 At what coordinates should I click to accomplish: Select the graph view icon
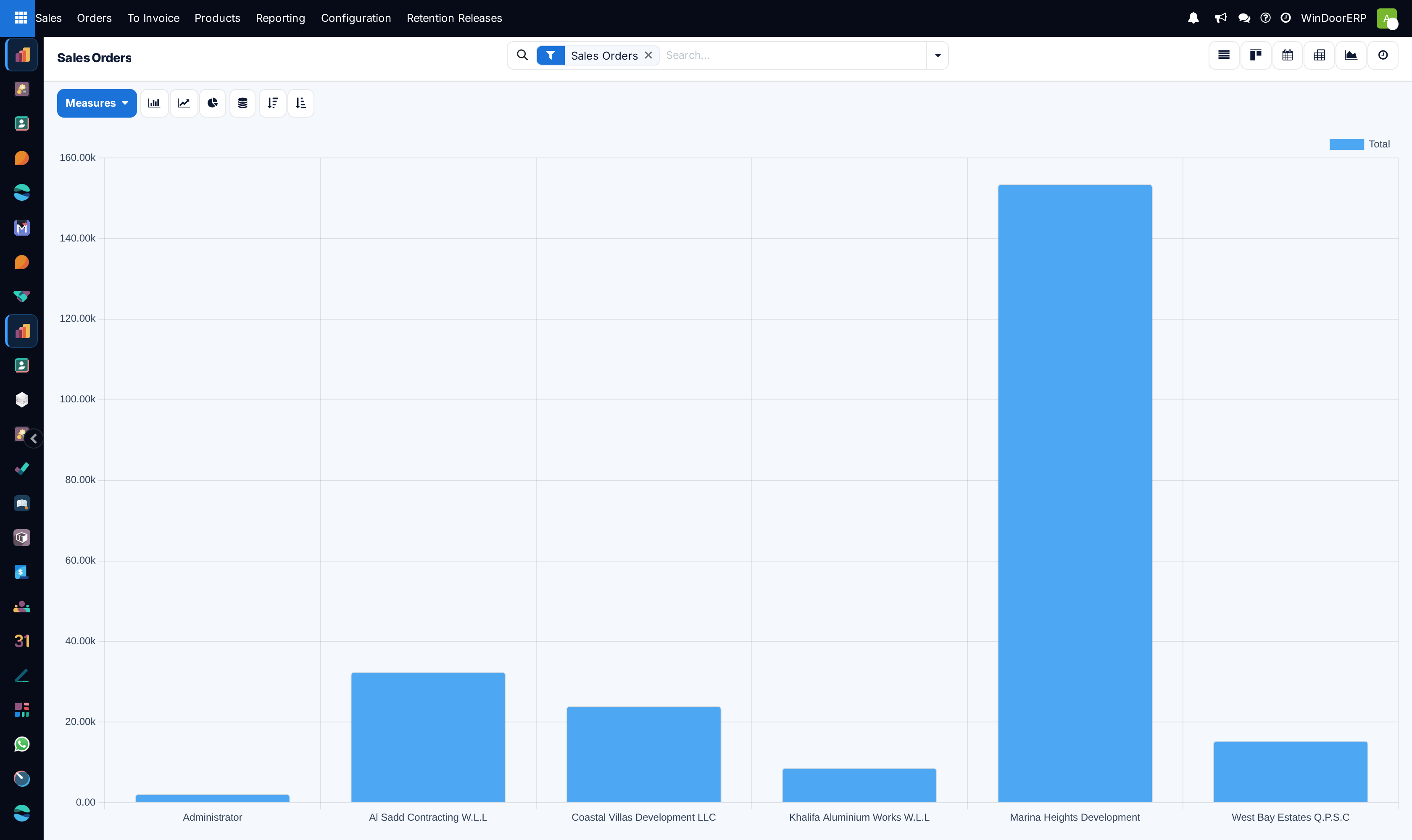coord(1351,55)
